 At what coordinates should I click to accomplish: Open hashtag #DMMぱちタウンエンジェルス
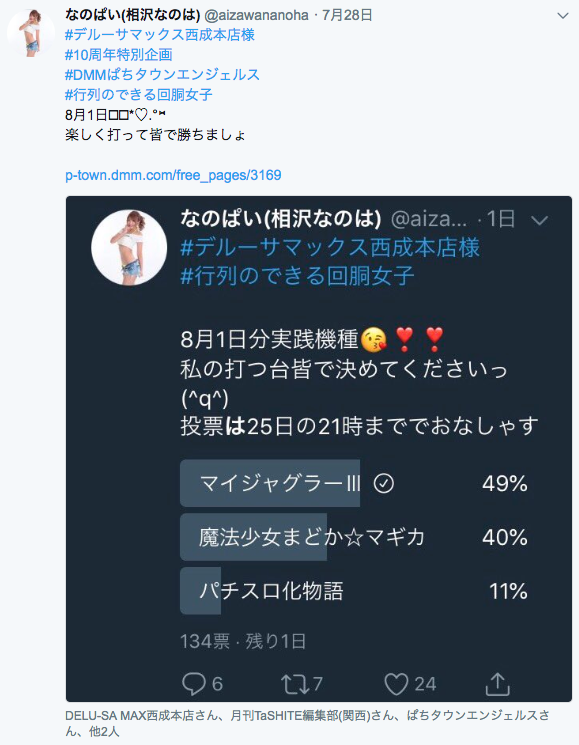(x=162, y=75)
